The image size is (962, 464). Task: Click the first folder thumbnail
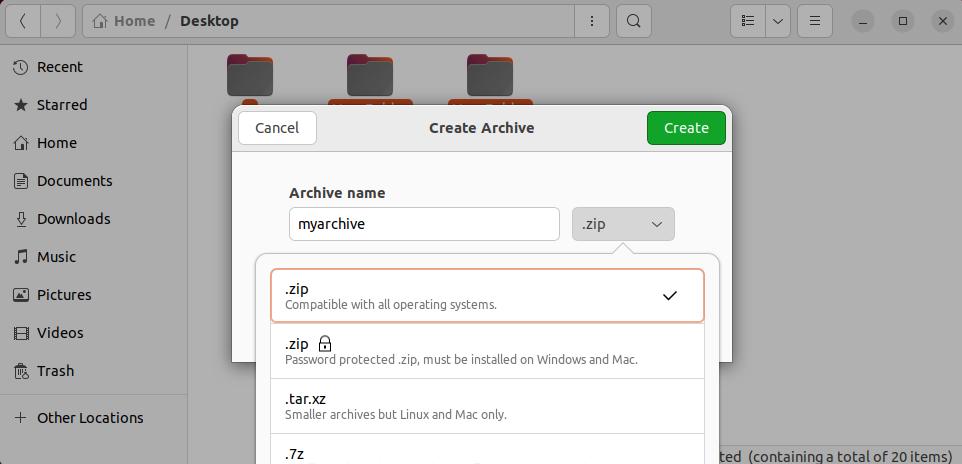[x=250, y=75]
